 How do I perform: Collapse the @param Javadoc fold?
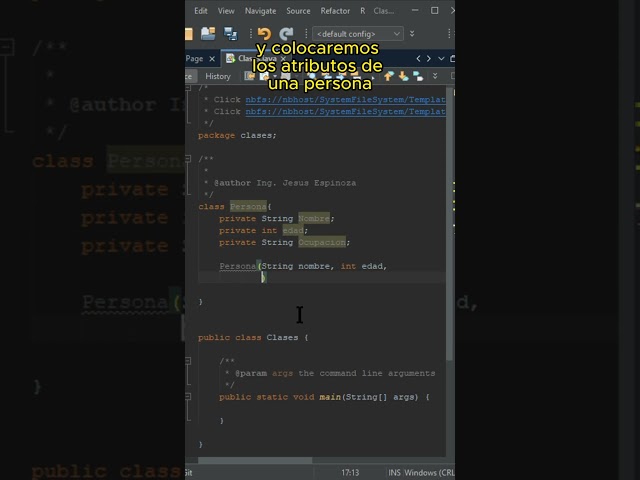click(188, 361)
